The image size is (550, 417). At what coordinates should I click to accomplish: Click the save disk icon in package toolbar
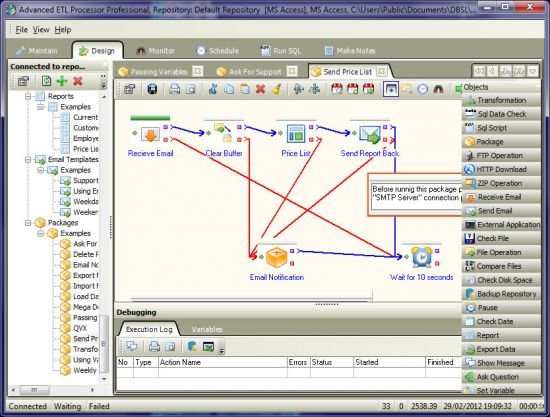(x=152, y=89)
